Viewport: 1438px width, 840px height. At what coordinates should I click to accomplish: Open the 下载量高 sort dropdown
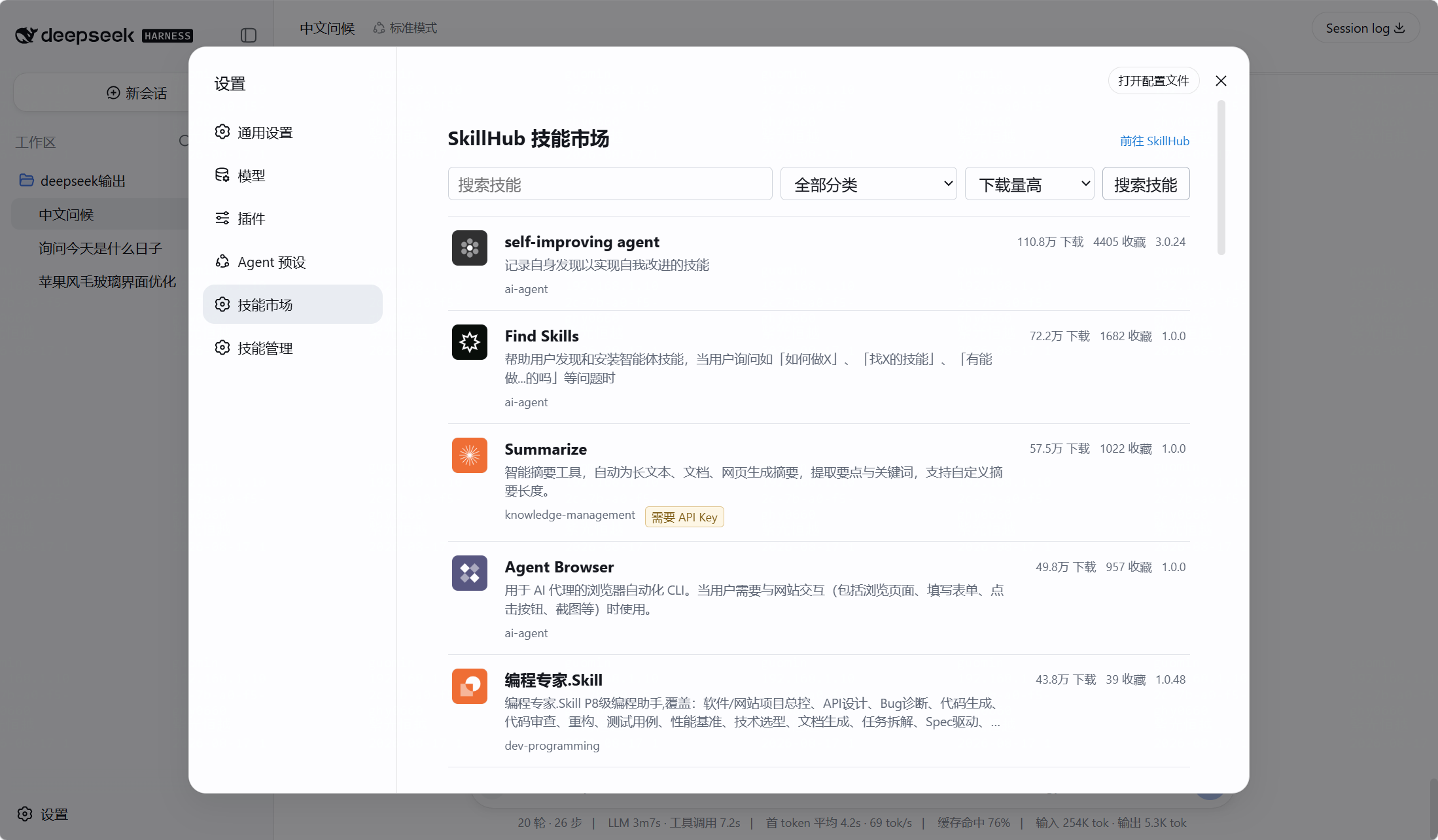(1029, 184)
